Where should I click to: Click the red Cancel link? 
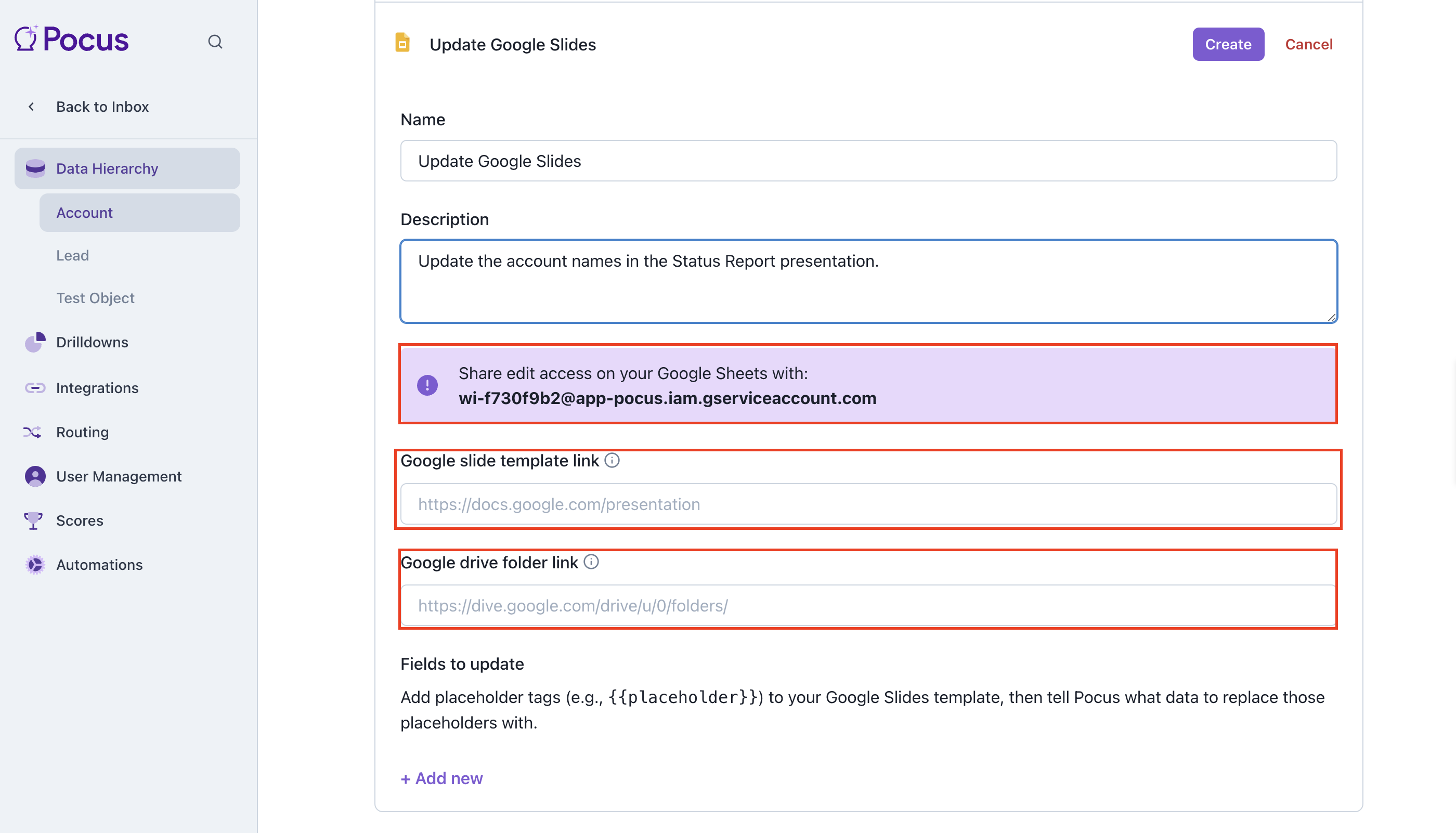point(1308,44)
